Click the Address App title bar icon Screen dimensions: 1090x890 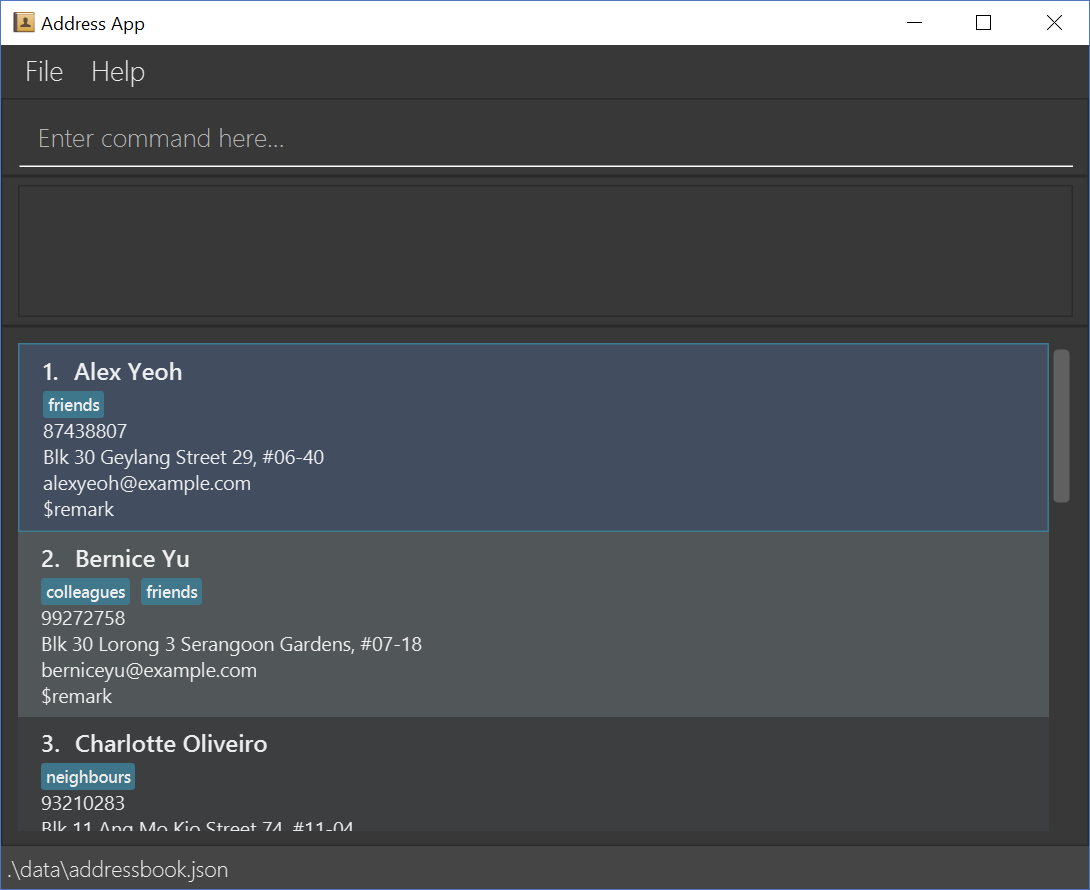click(23, 22)
